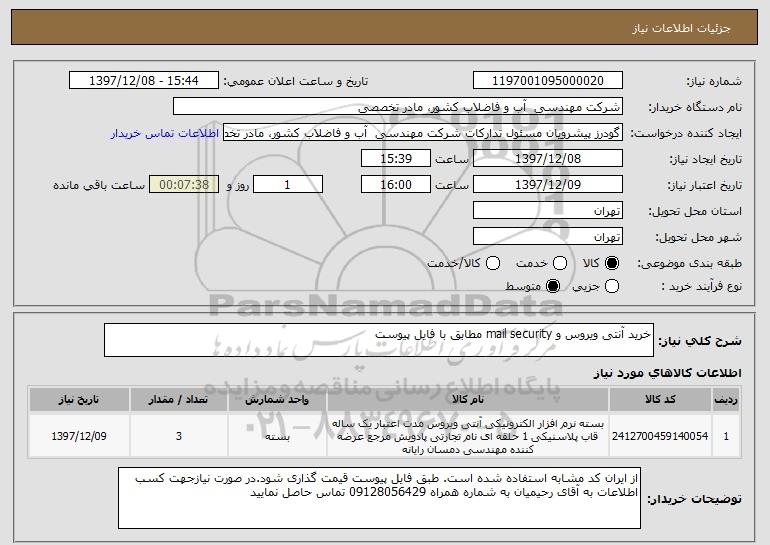Click the کد کالا column header

tap(660, 400)
